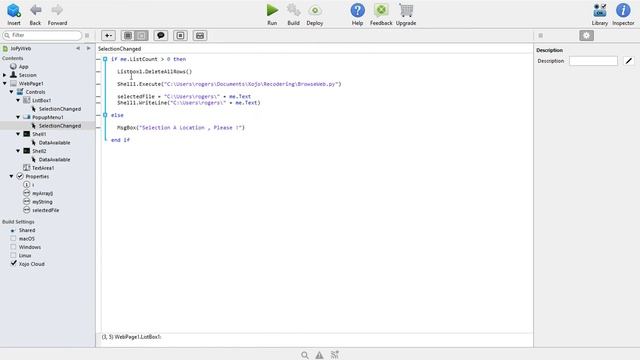Image resolution: width=640 pixels, height=360 pixels.
Task: Click the navigator right arrow beside JollyWeb
Action: point(89,48)
